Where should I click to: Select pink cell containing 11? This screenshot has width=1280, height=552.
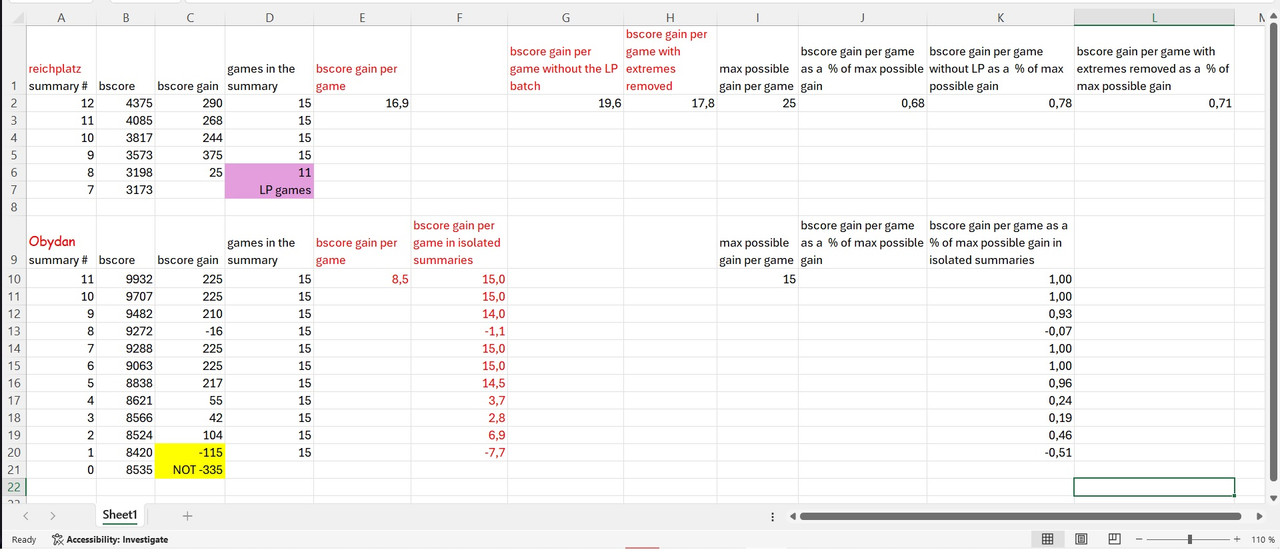tap(269, 173)
